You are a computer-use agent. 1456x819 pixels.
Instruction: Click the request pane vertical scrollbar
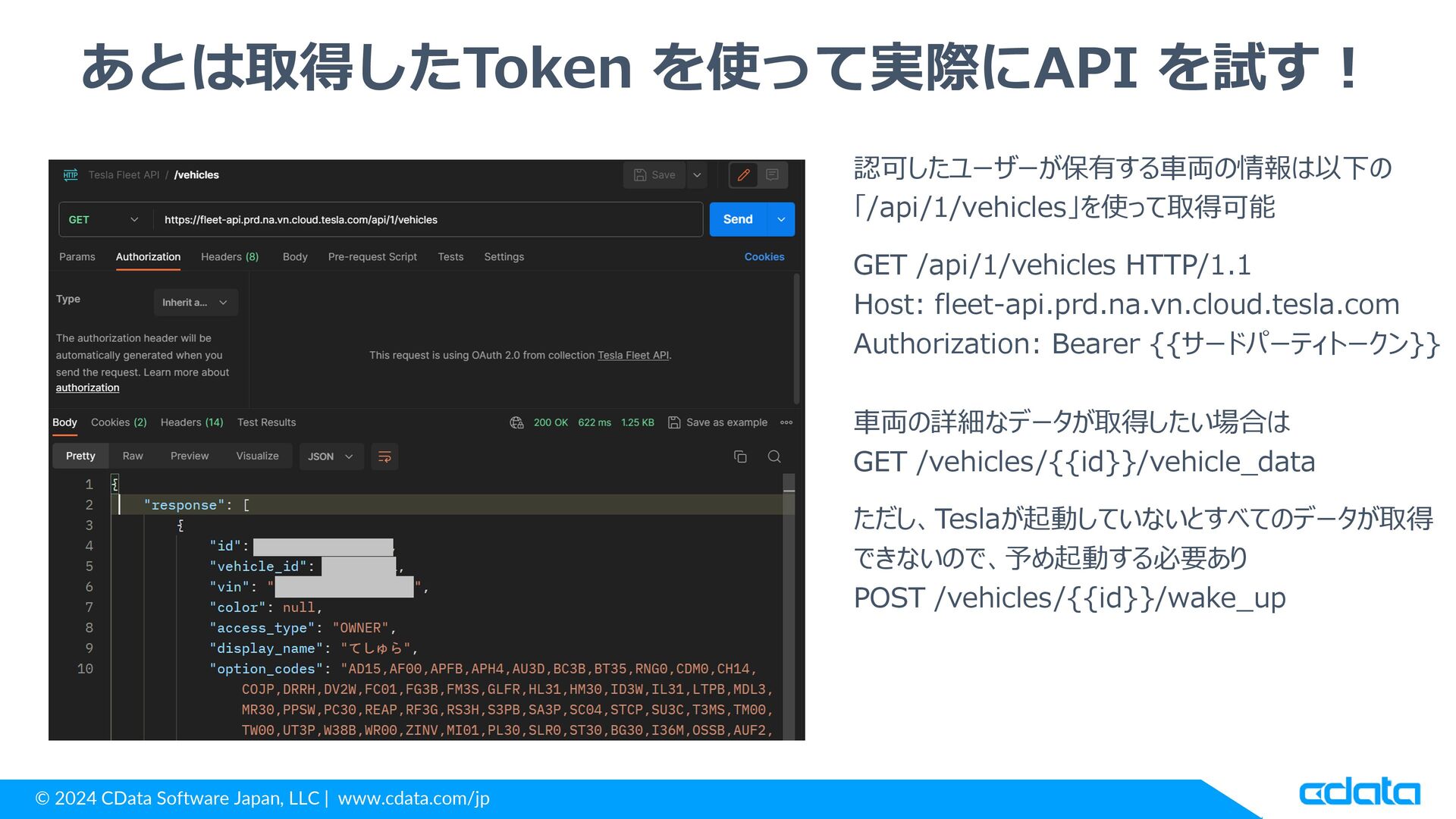tap(796, 339)
